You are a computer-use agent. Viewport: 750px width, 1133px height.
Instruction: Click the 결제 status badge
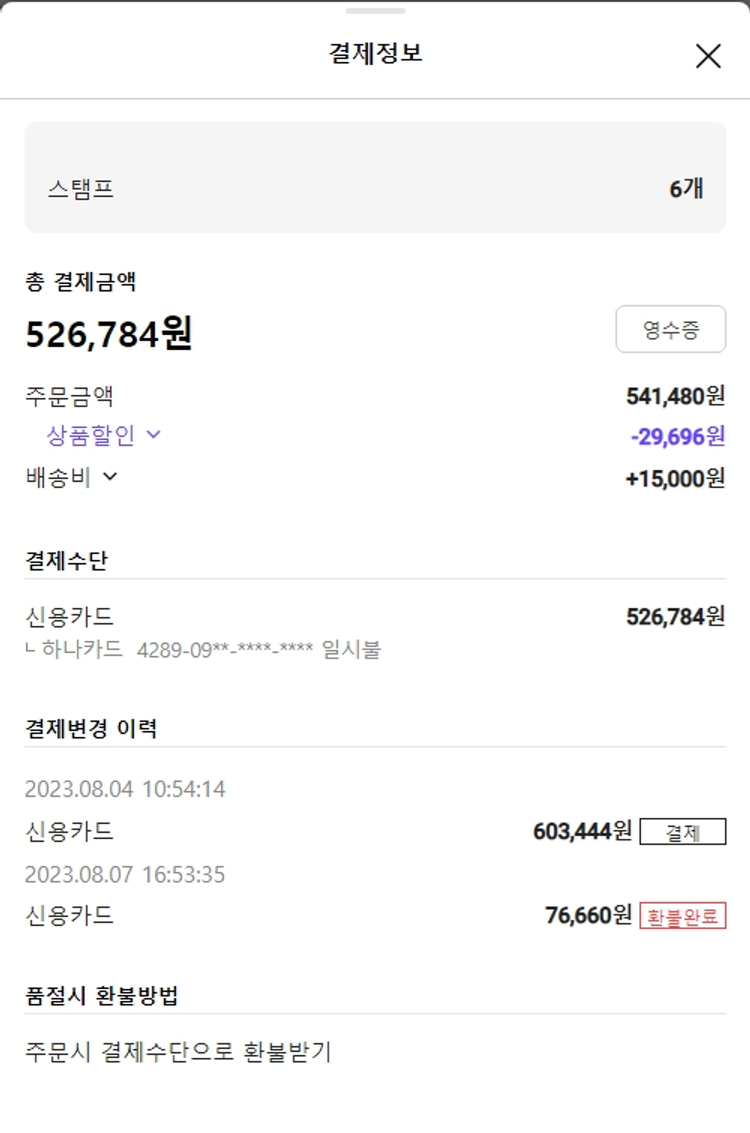(x=682, y=832)
